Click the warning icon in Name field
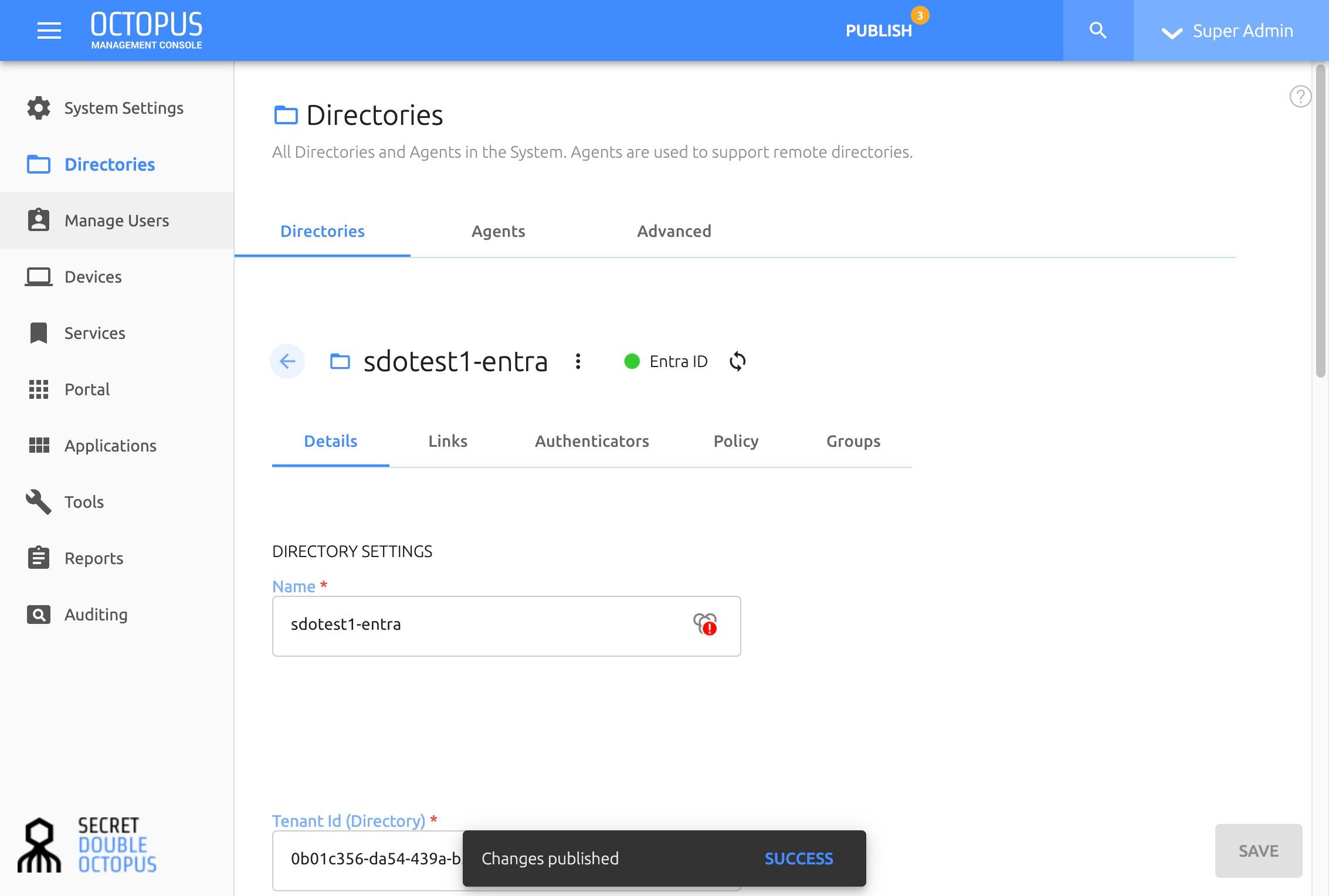 coord(705,624)
